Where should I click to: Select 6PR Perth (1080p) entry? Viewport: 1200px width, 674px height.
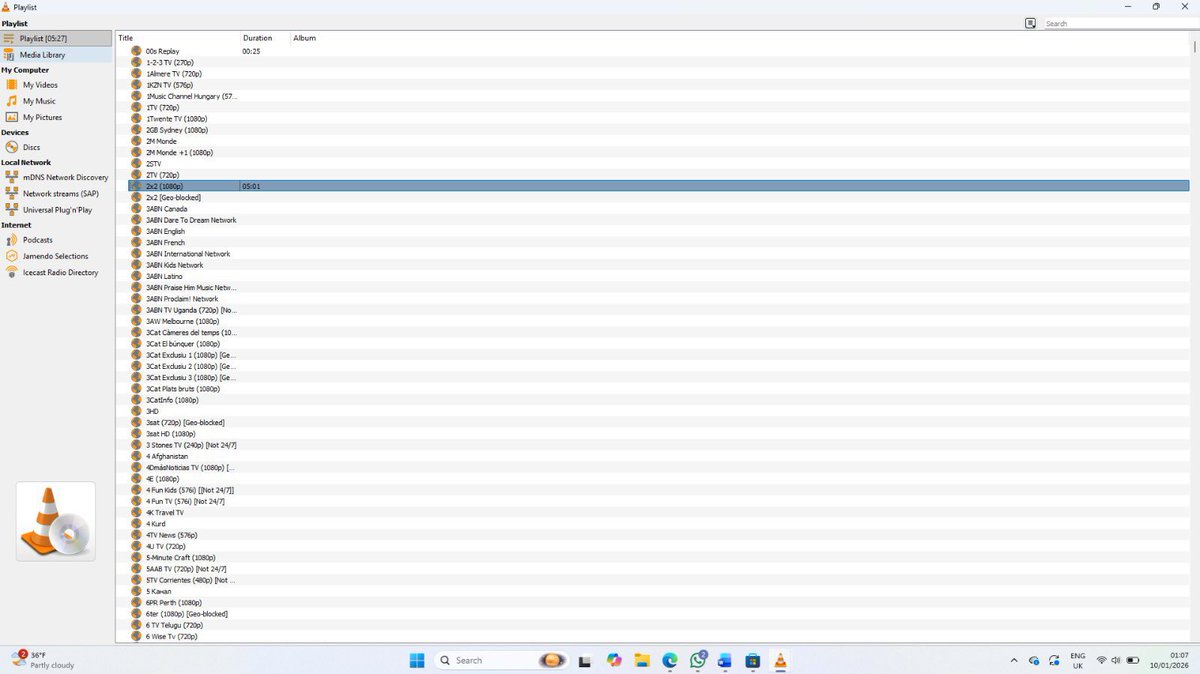tap(174, 603)
